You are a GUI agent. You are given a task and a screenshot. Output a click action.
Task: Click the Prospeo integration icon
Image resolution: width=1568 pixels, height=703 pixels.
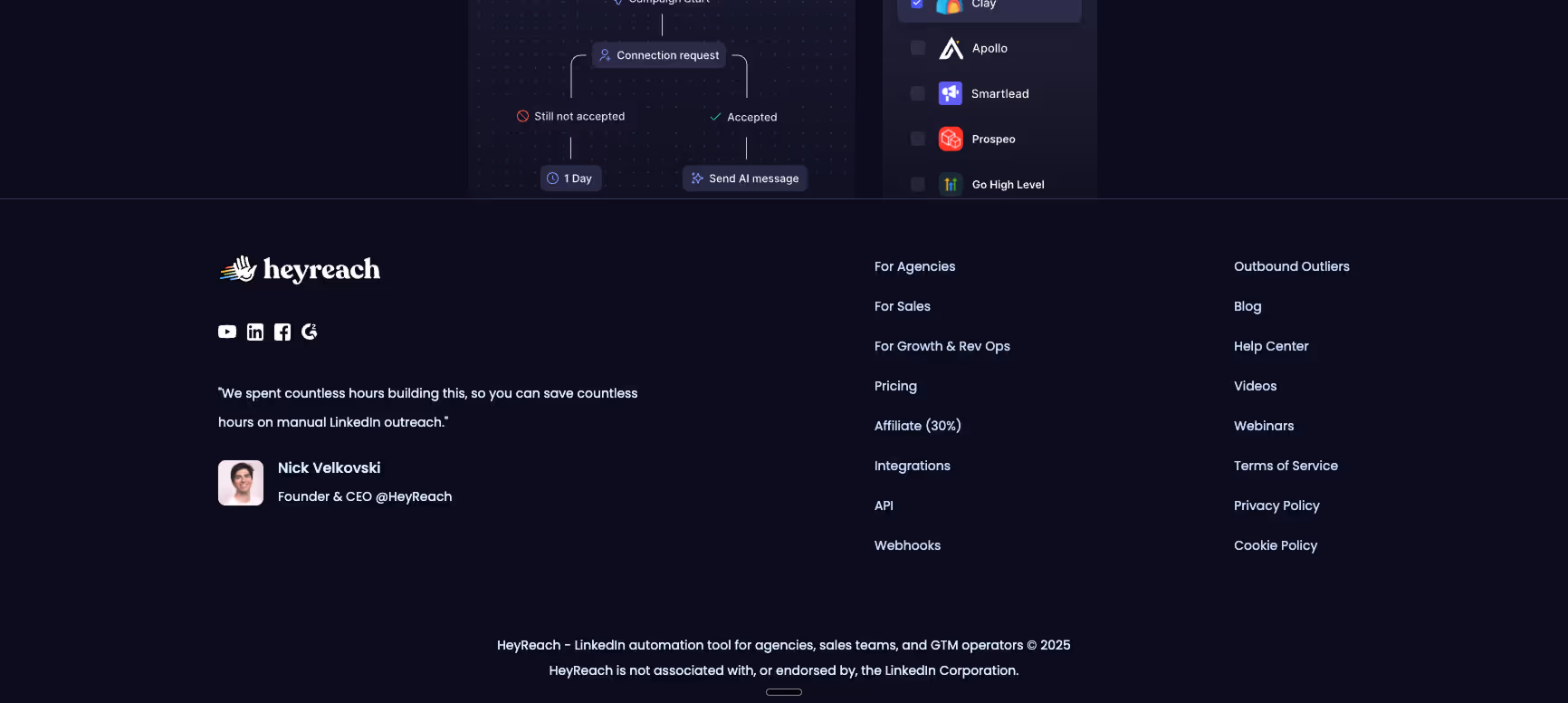[951, 139]
